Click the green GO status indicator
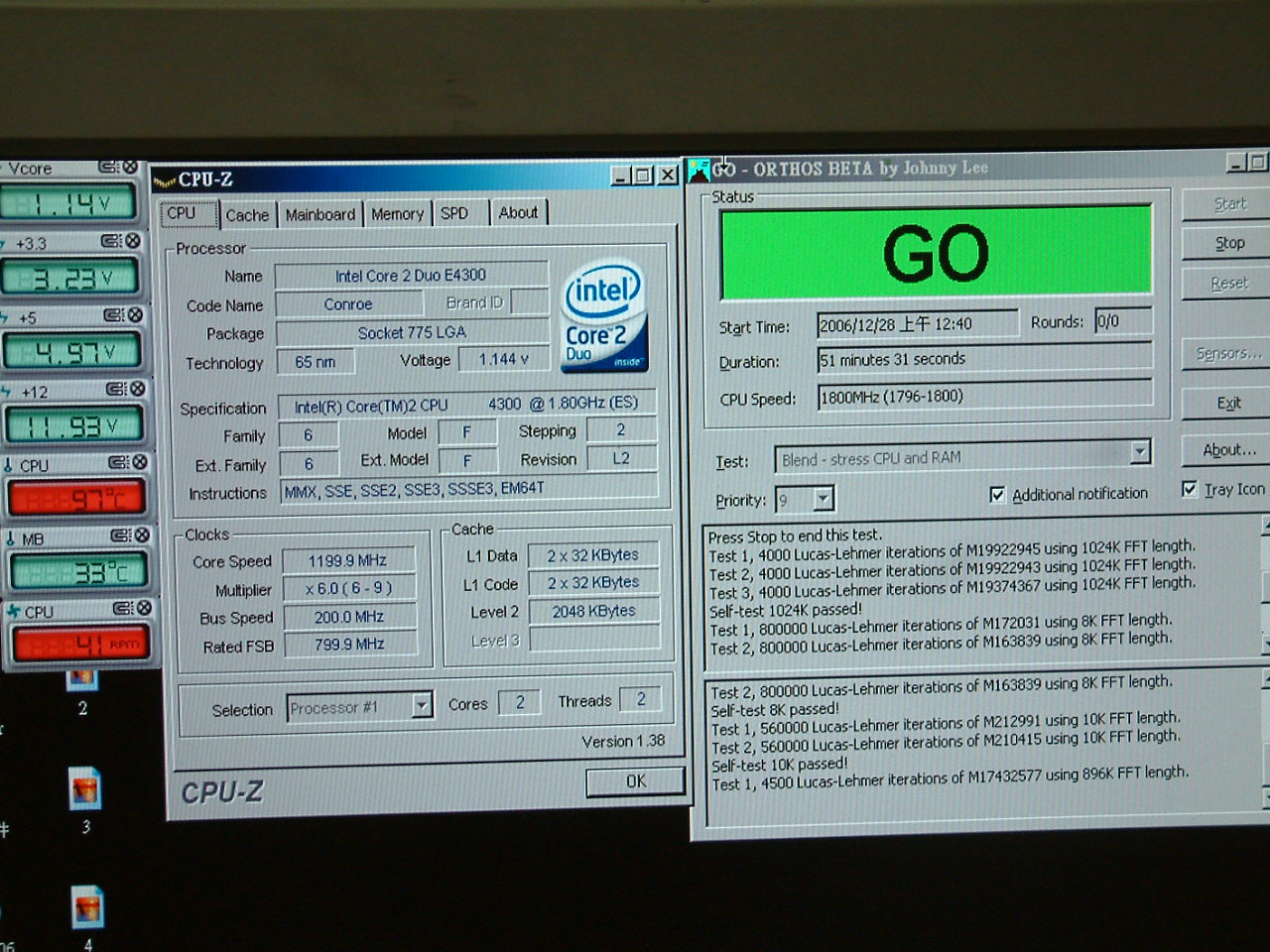The width and height of the screenshot is (1270, 952). (936, 252)
